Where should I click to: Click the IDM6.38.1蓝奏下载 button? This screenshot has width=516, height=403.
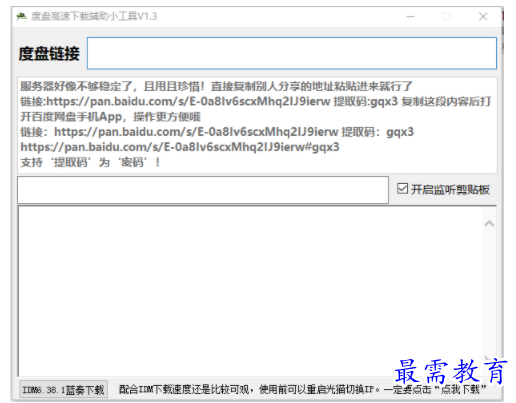[63, 389]
